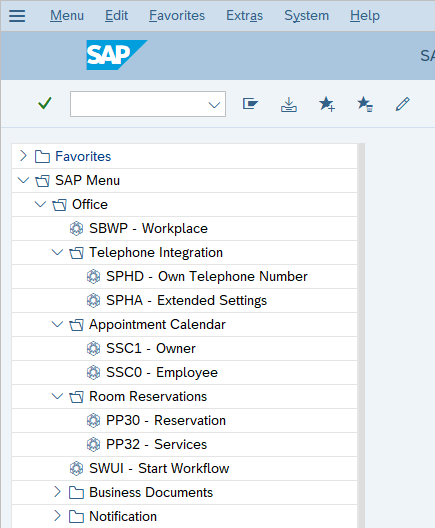Select the Office tree label

pos(90,205)
